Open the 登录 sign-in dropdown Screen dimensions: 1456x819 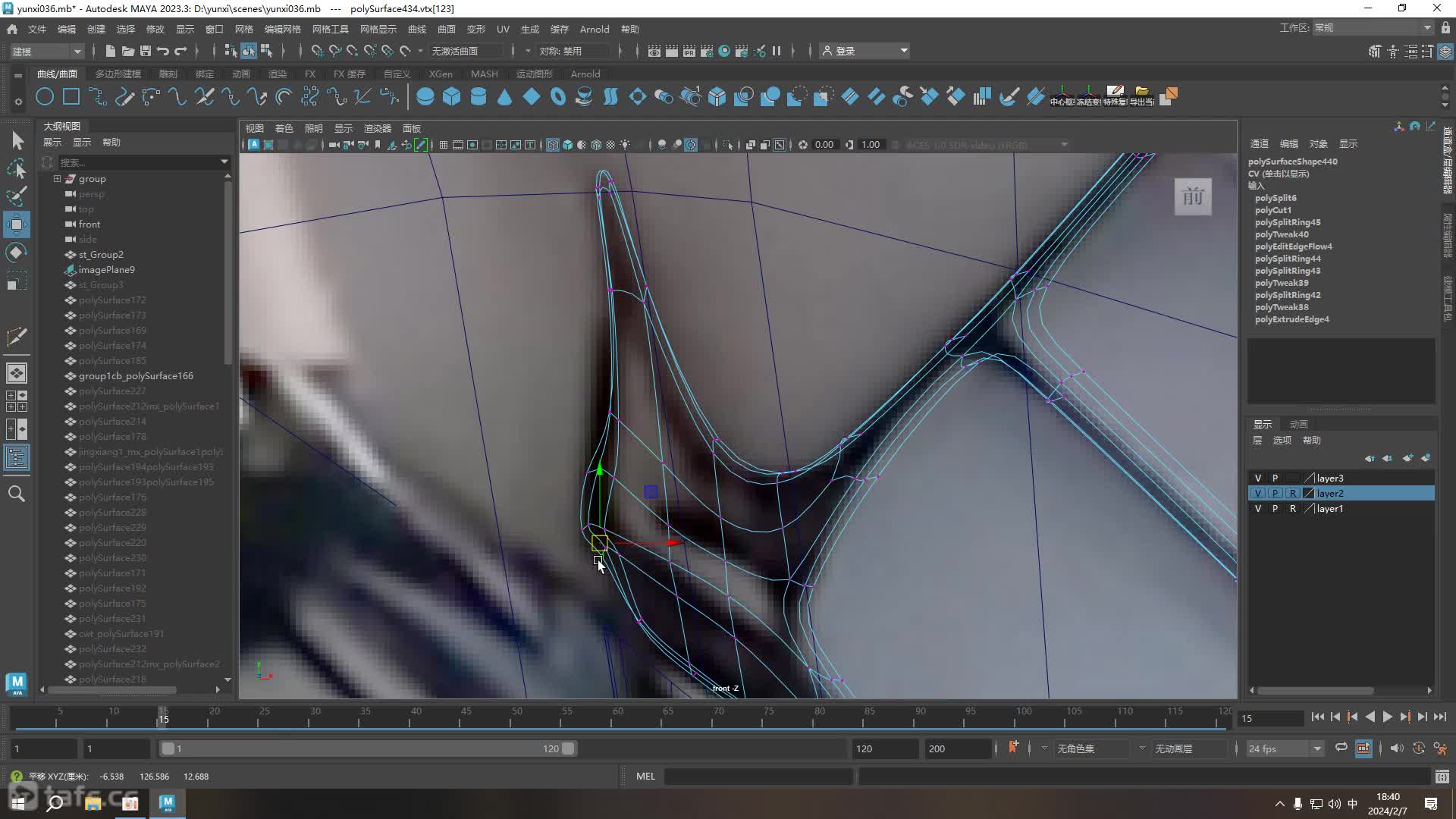(865, 51)
